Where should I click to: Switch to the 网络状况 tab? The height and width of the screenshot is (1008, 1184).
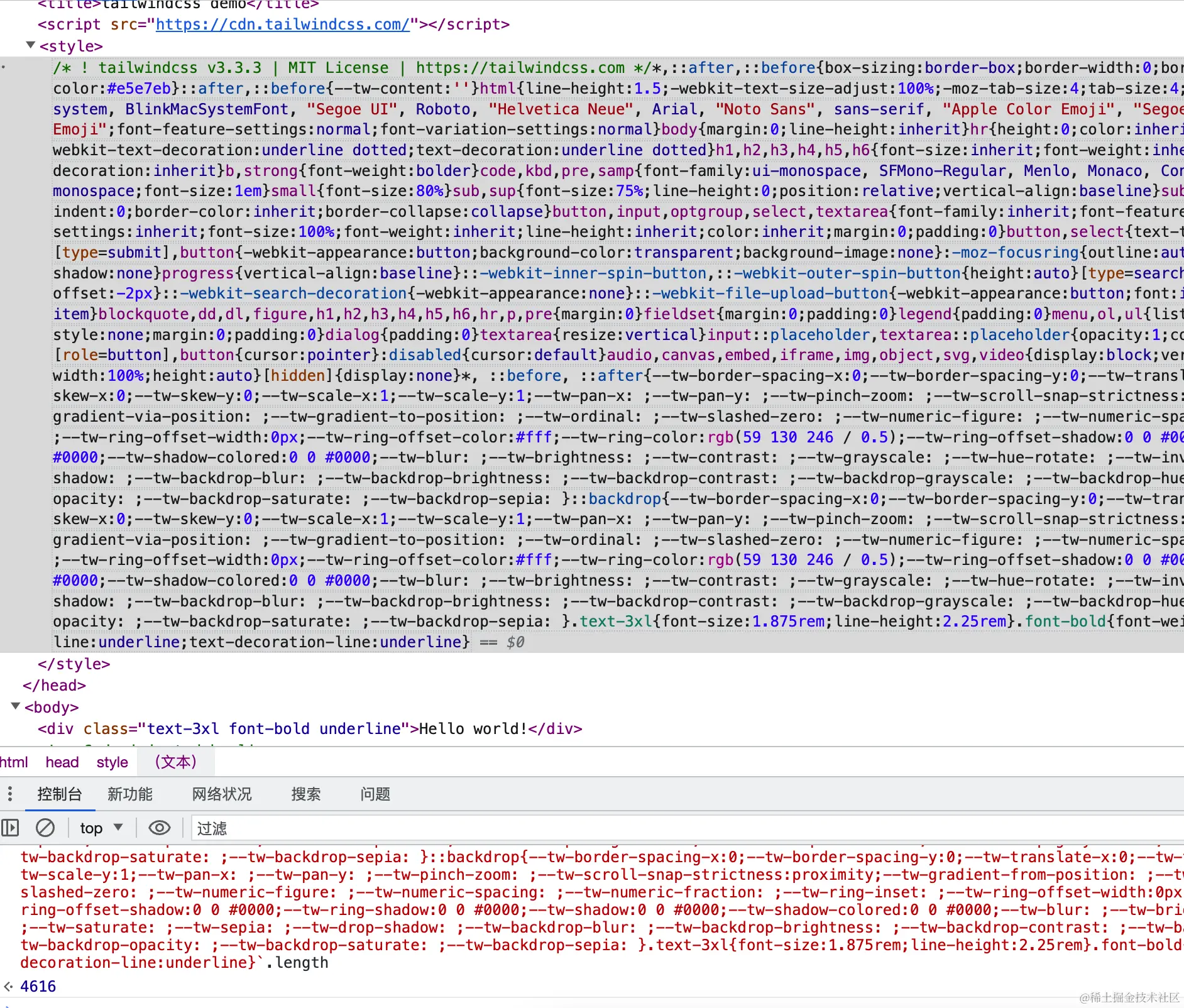tap(222, 794)
